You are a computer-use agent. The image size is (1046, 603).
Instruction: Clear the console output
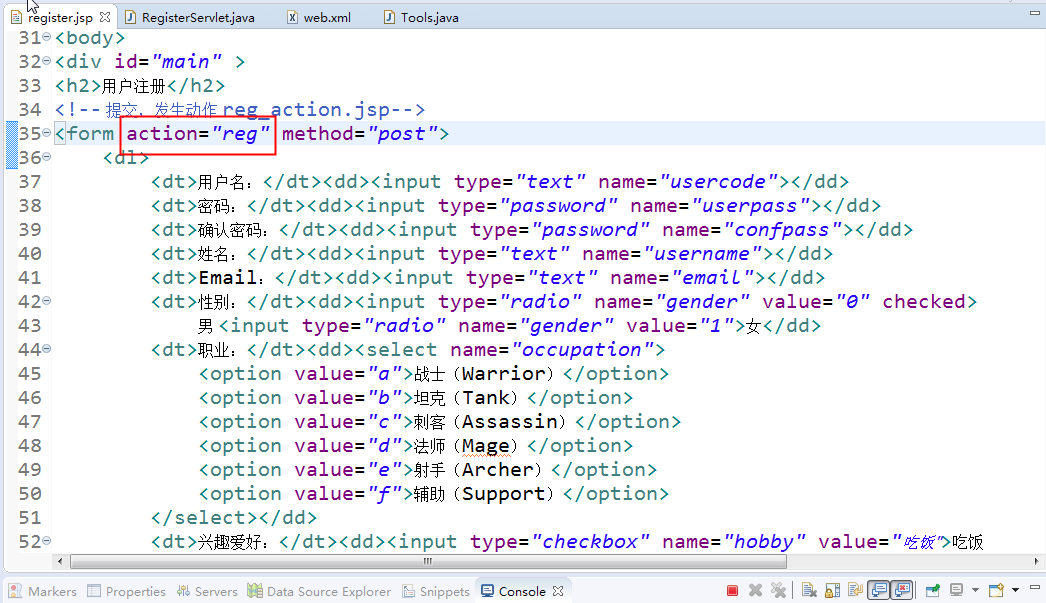(x=809, y=590)
